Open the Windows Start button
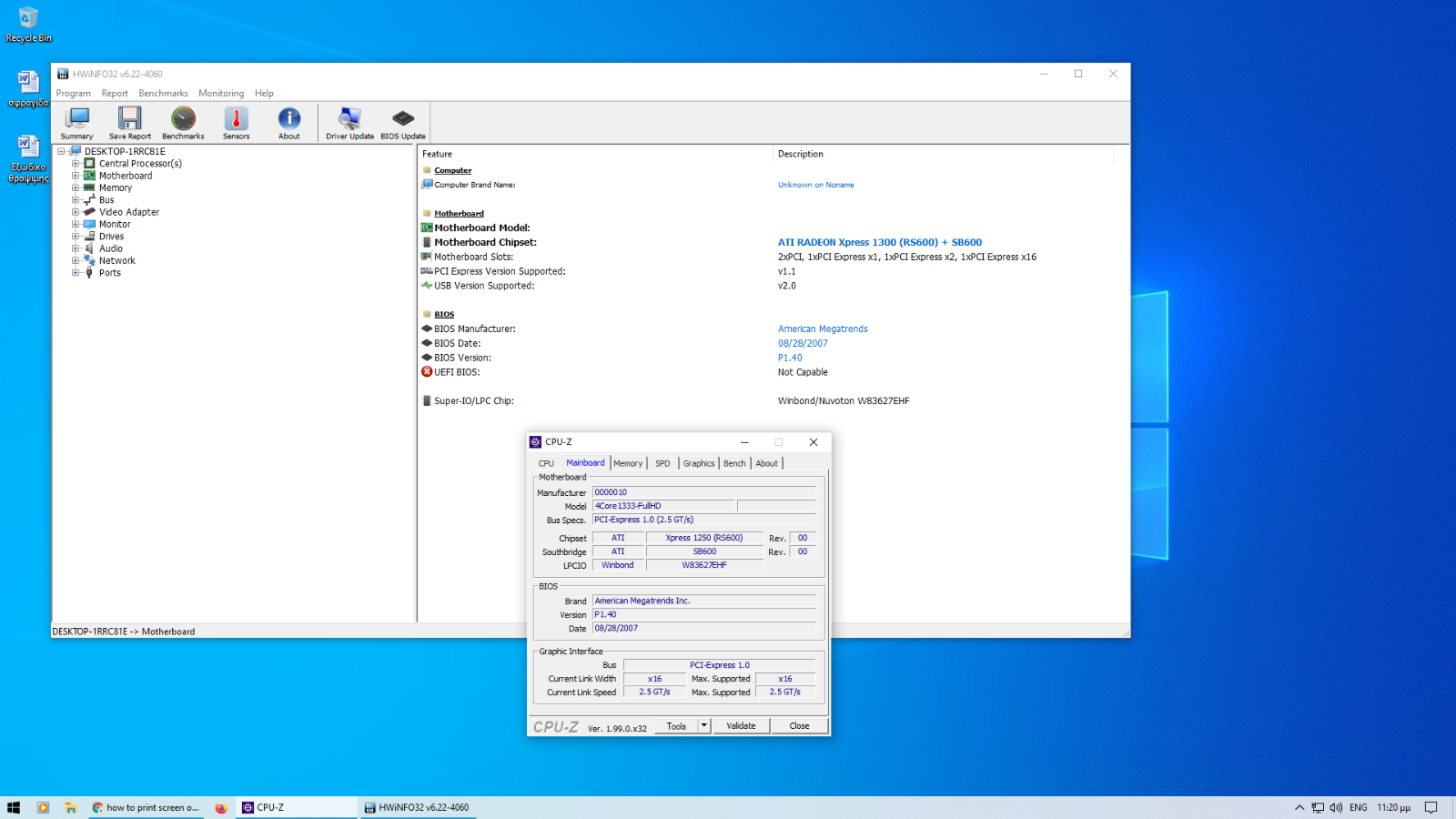This screenshot has width=1456, height=819. [14, 807]
